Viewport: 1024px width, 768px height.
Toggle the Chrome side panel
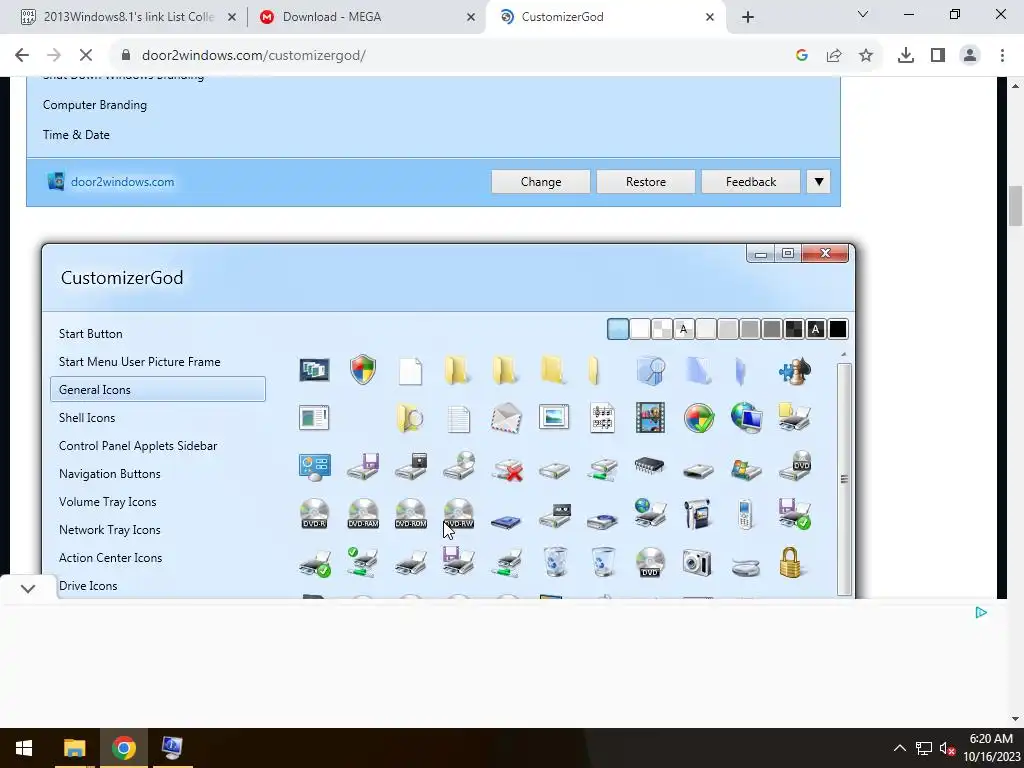pos(938,56)
